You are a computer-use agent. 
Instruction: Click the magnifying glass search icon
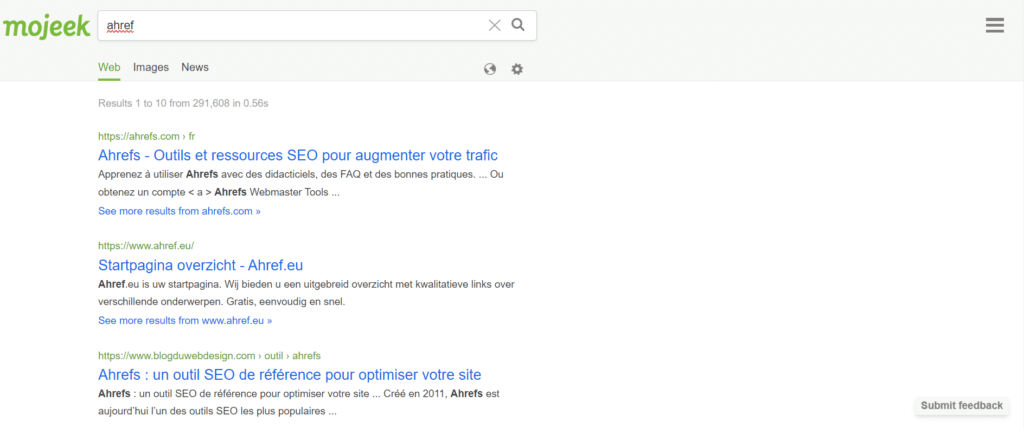[518, 25]
